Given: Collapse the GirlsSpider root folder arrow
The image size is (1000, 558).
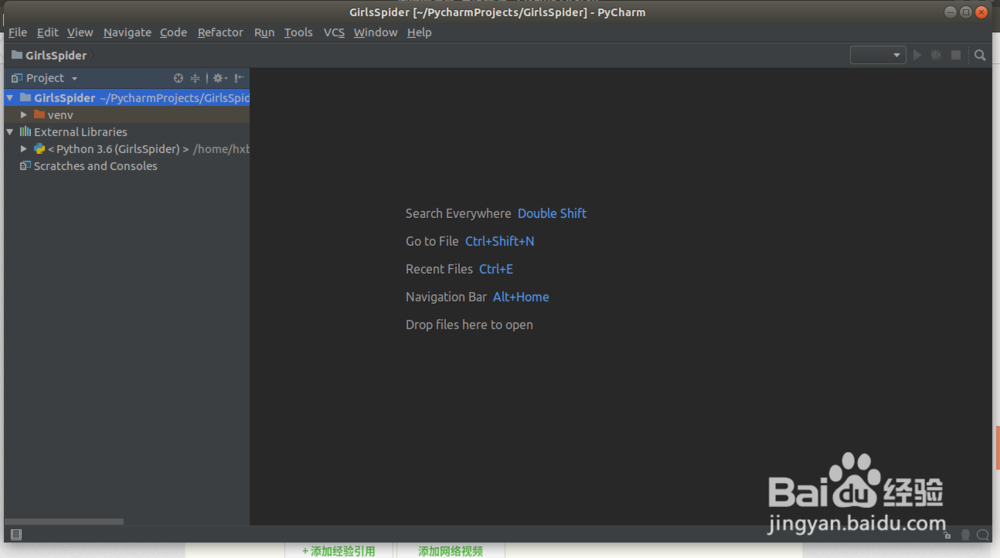Looking at the screenshot, I should click(x=10, y=98).
